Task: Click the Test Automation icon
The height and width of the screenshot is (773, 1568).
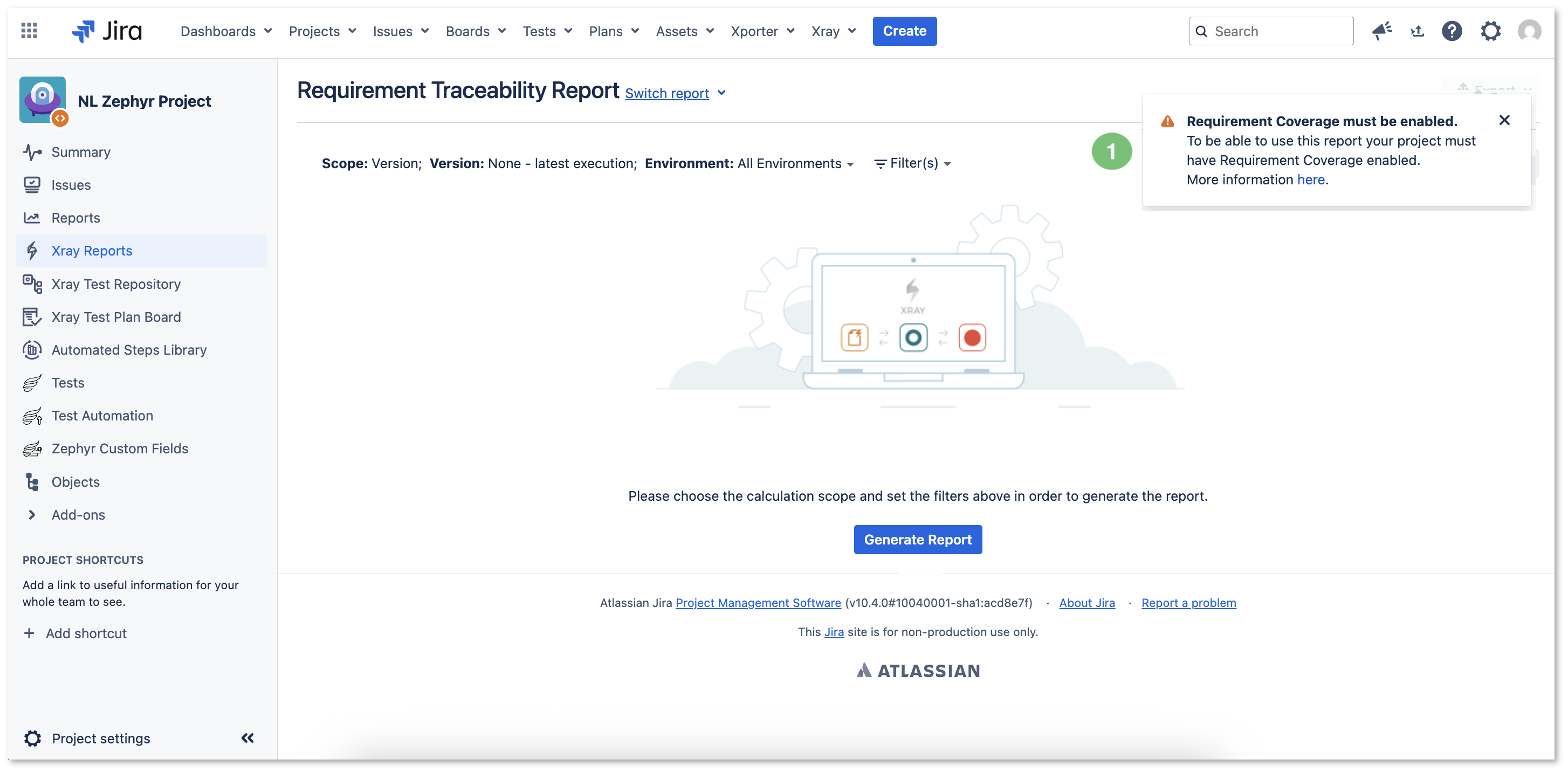Action: pos(32,415)
